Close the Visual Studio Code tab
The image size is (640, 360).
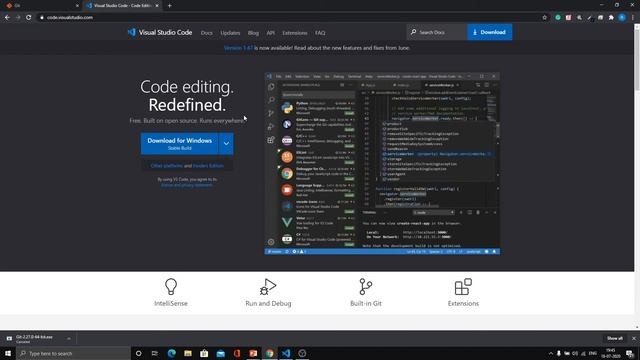pos(157,6)
